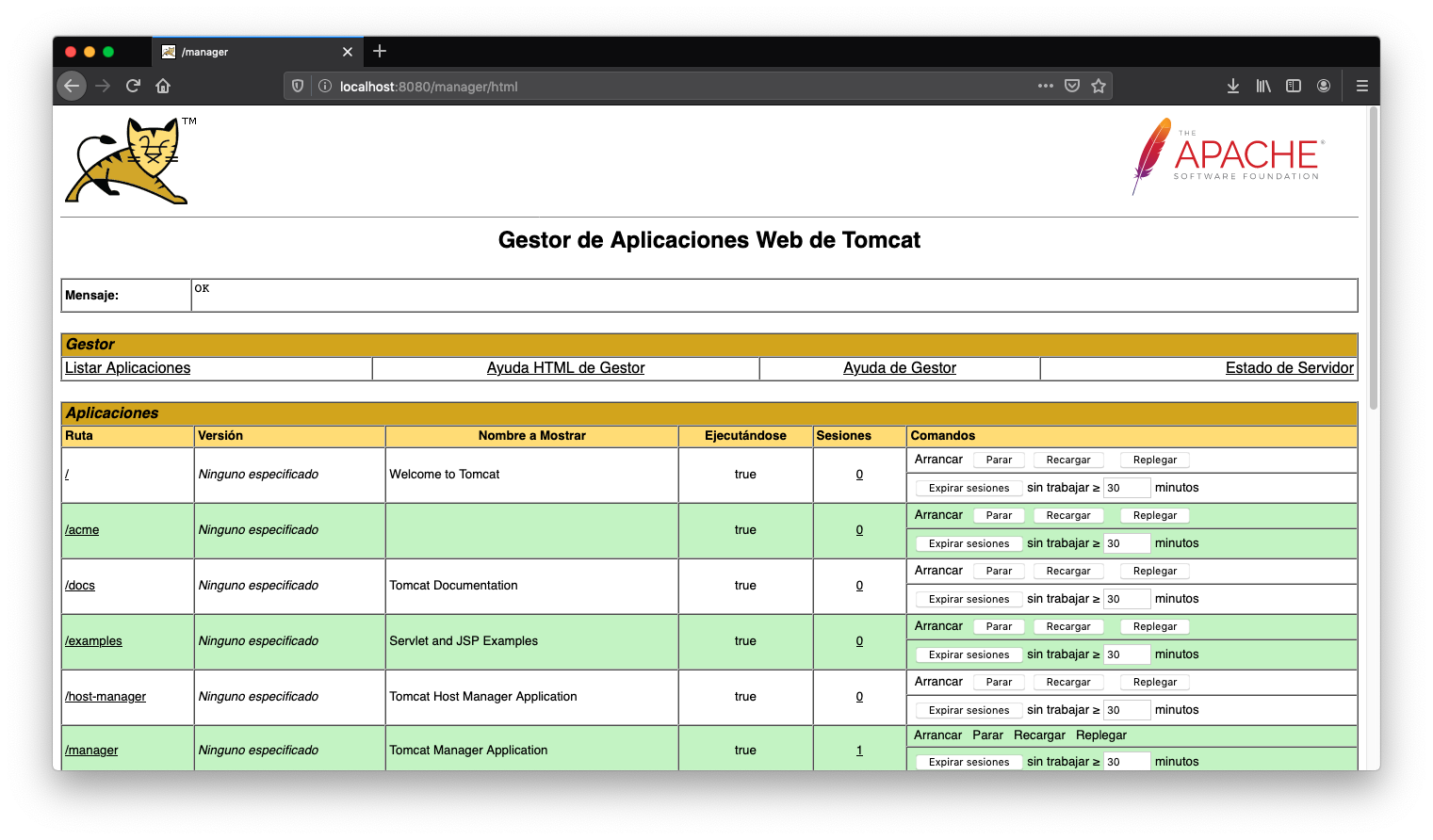View sessions count for /docs
The height and width of the screenshot is (840, 1433).
click(859, 586)
